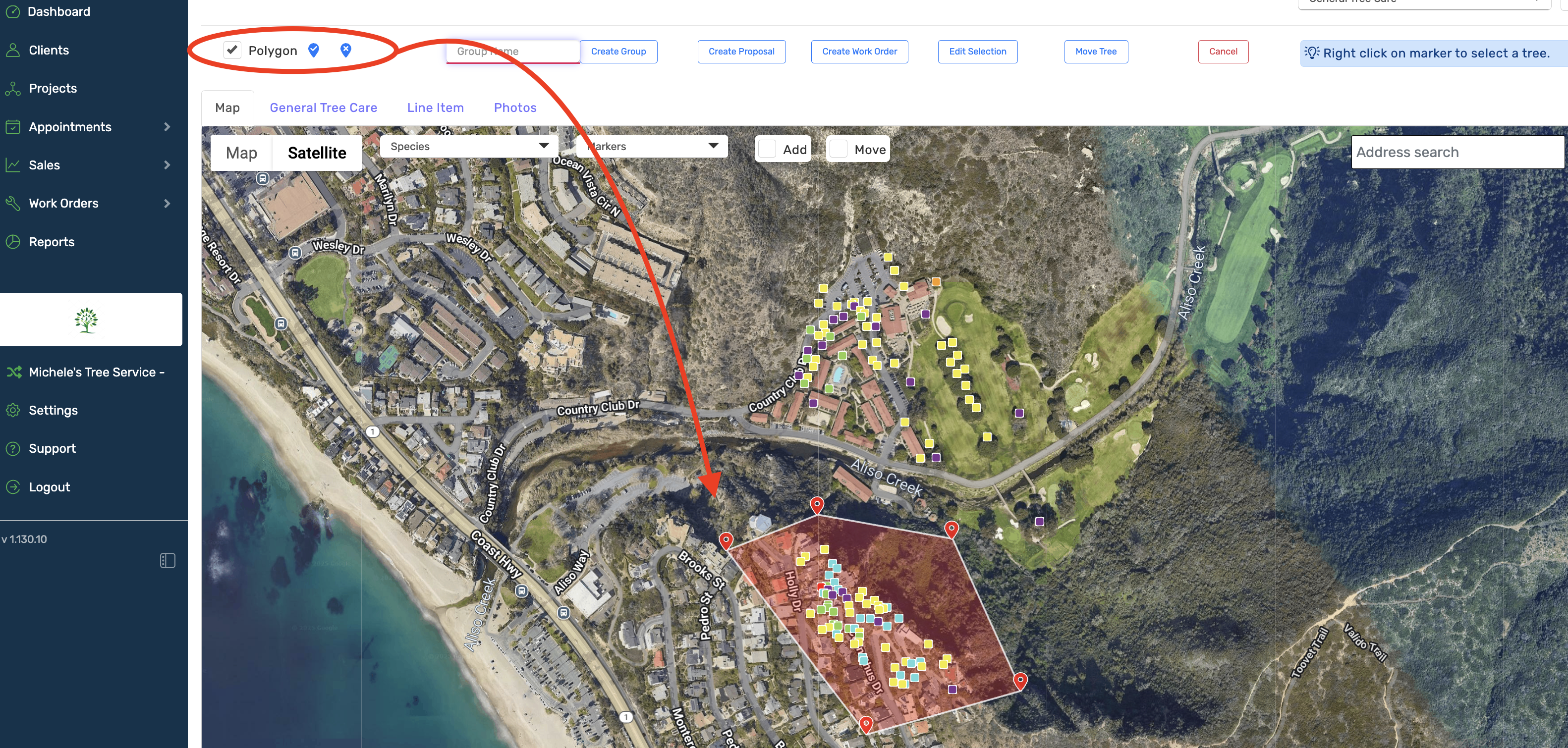Clear polygon with blue X pin icon
The width and height of the screenshot is (1568, 748).
(346, 51)
